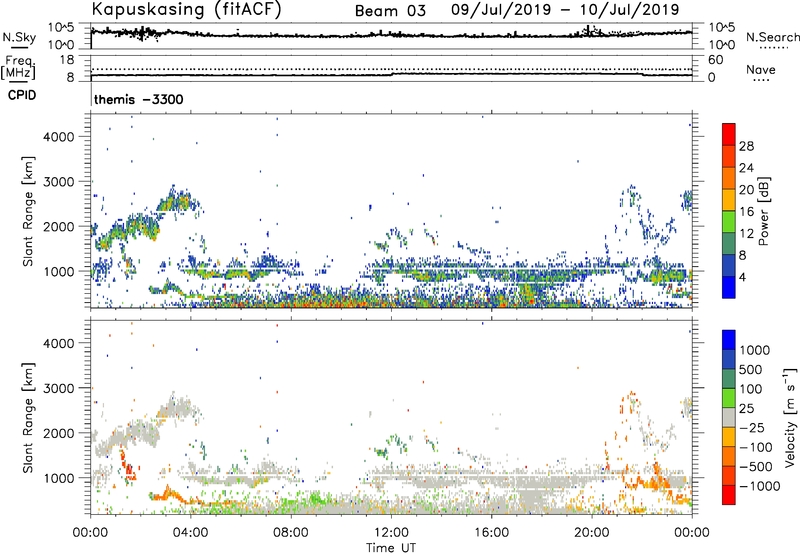This screenshot has width=800, height=554.
Task: Click the 'N.Sky' axis label
Action: (x=19, y=37)
